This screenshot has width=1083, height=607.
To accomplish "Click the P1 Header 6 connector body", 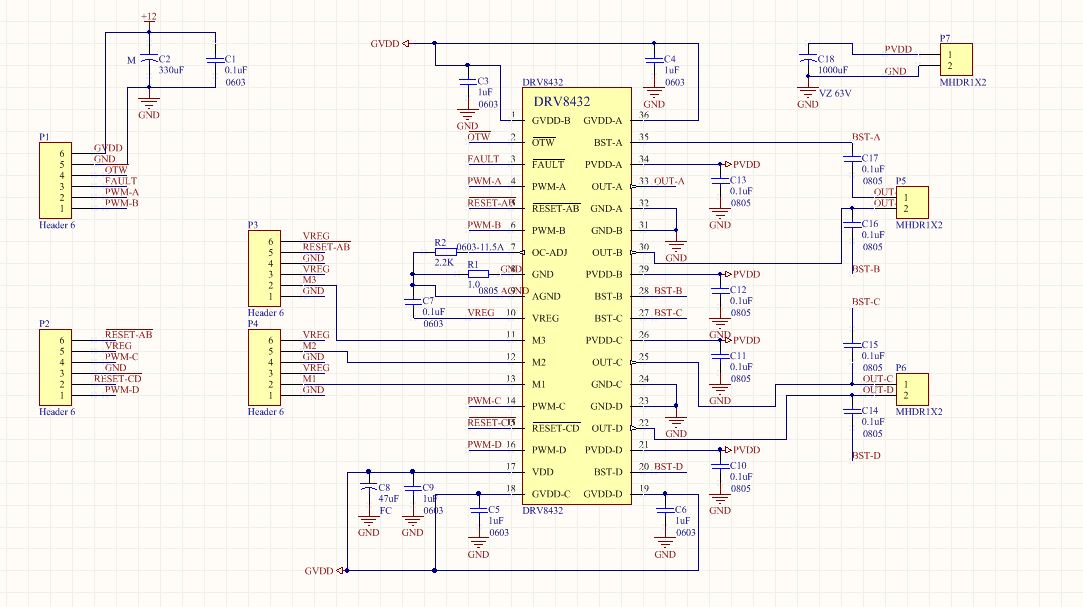I will click(55, 180).
